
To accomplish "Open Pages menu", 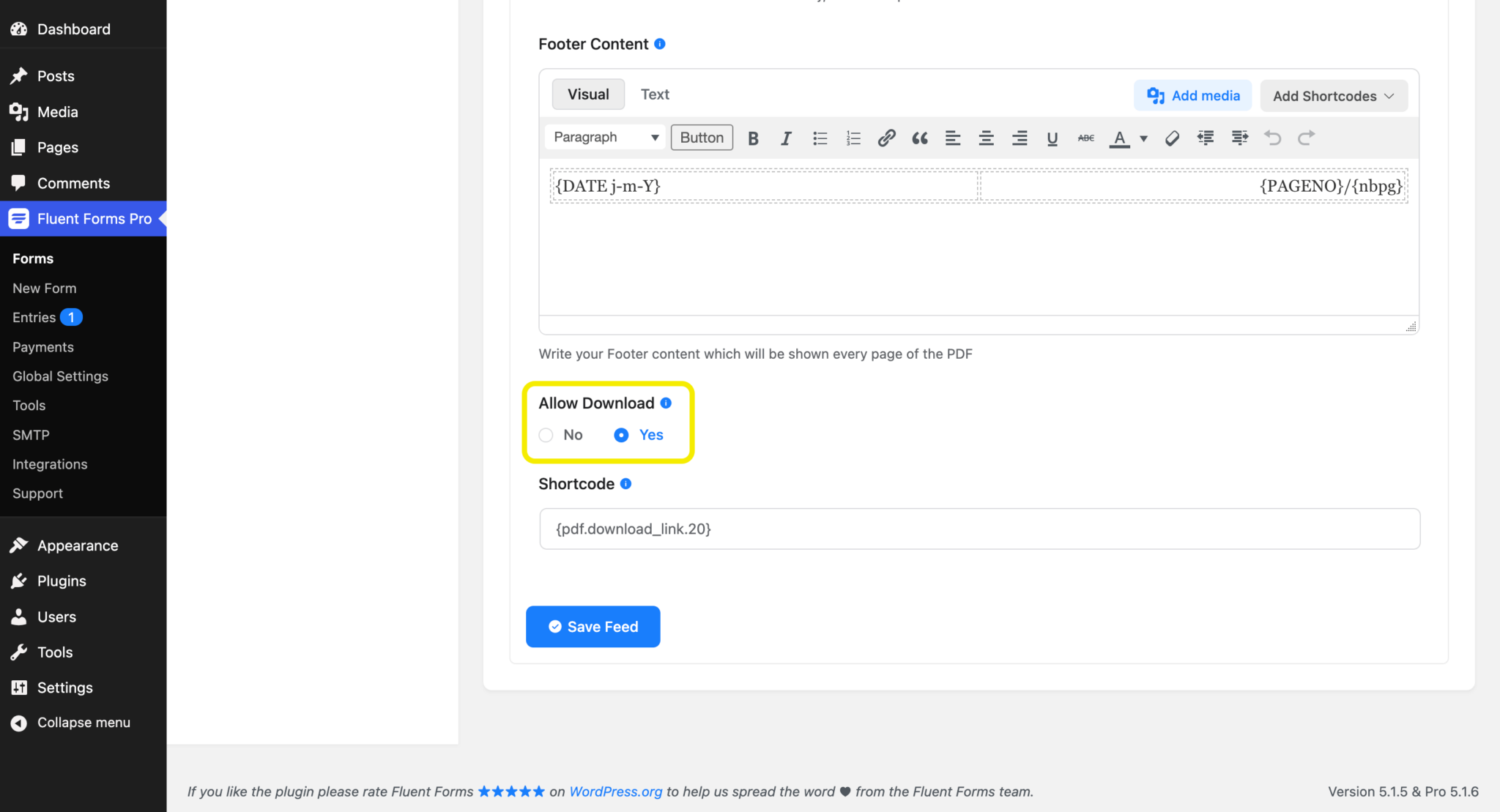I will (x=83, y=147).
